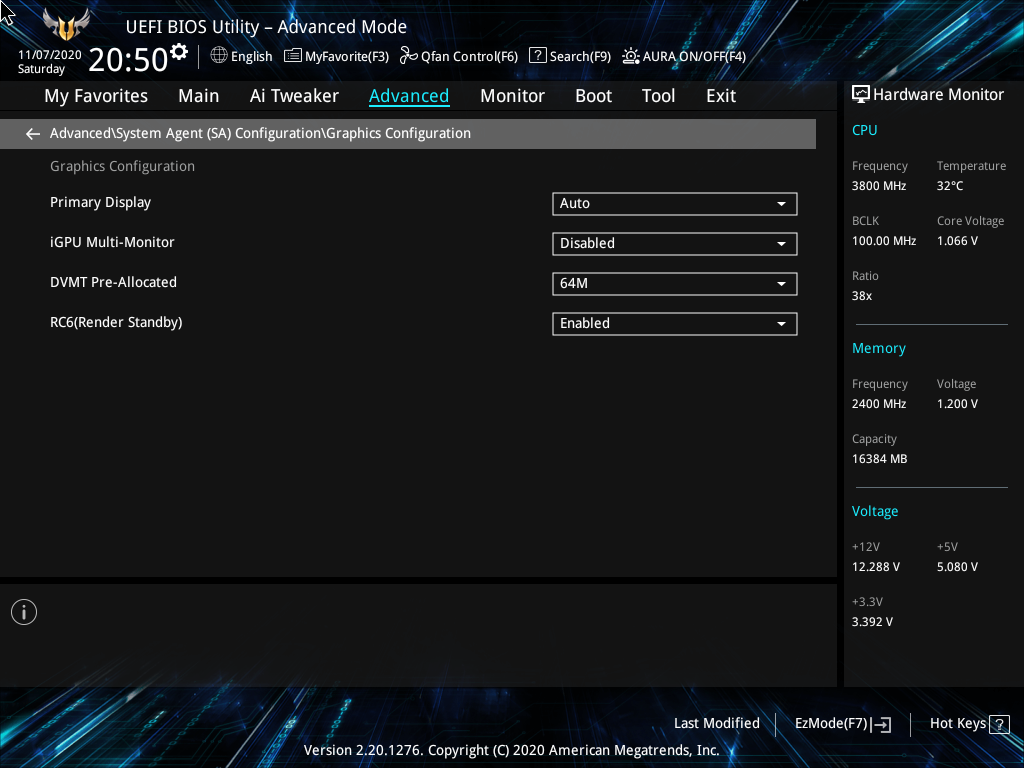Open clock settings gear icon
The image size is (1024, 768).
(179, 51)
